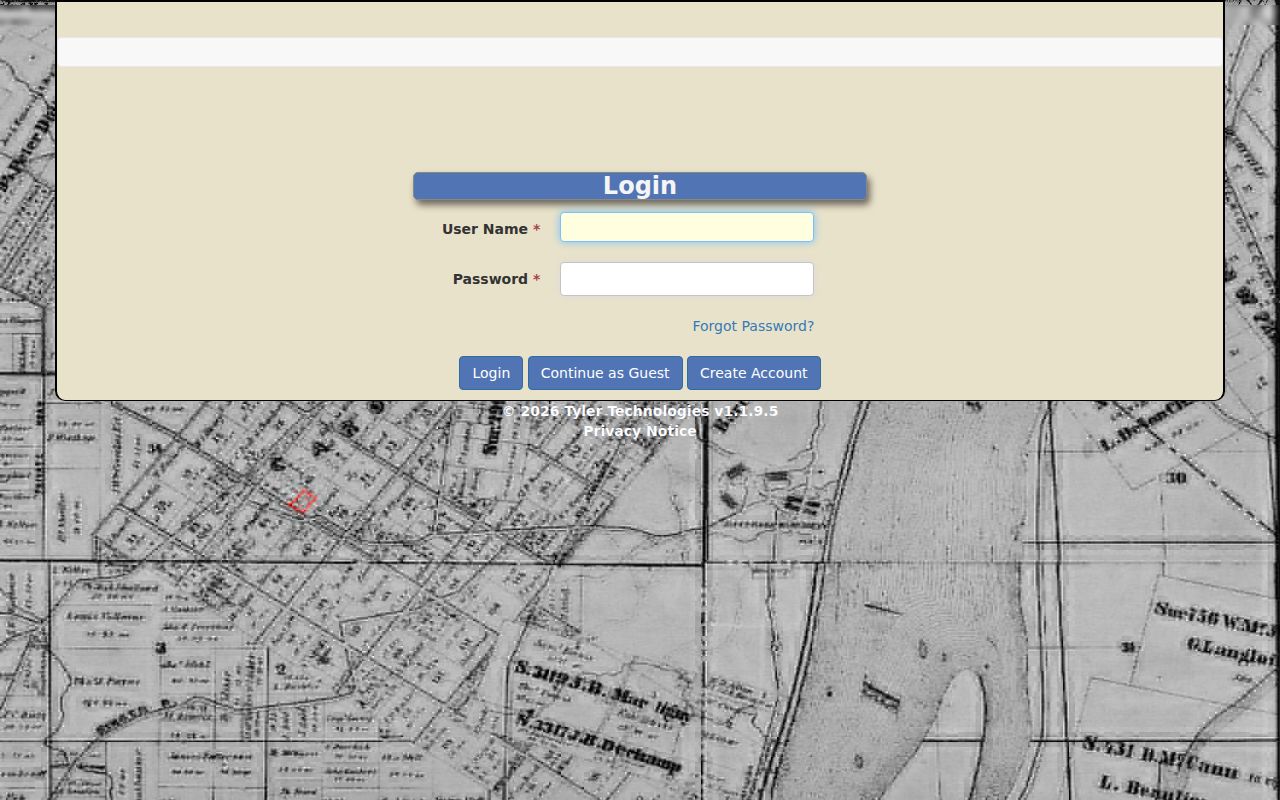Image resolution: width=1280 pixels, height=800 pixels.
Task: Click the blue Login header banner
Action: click(x=640, y=186)
